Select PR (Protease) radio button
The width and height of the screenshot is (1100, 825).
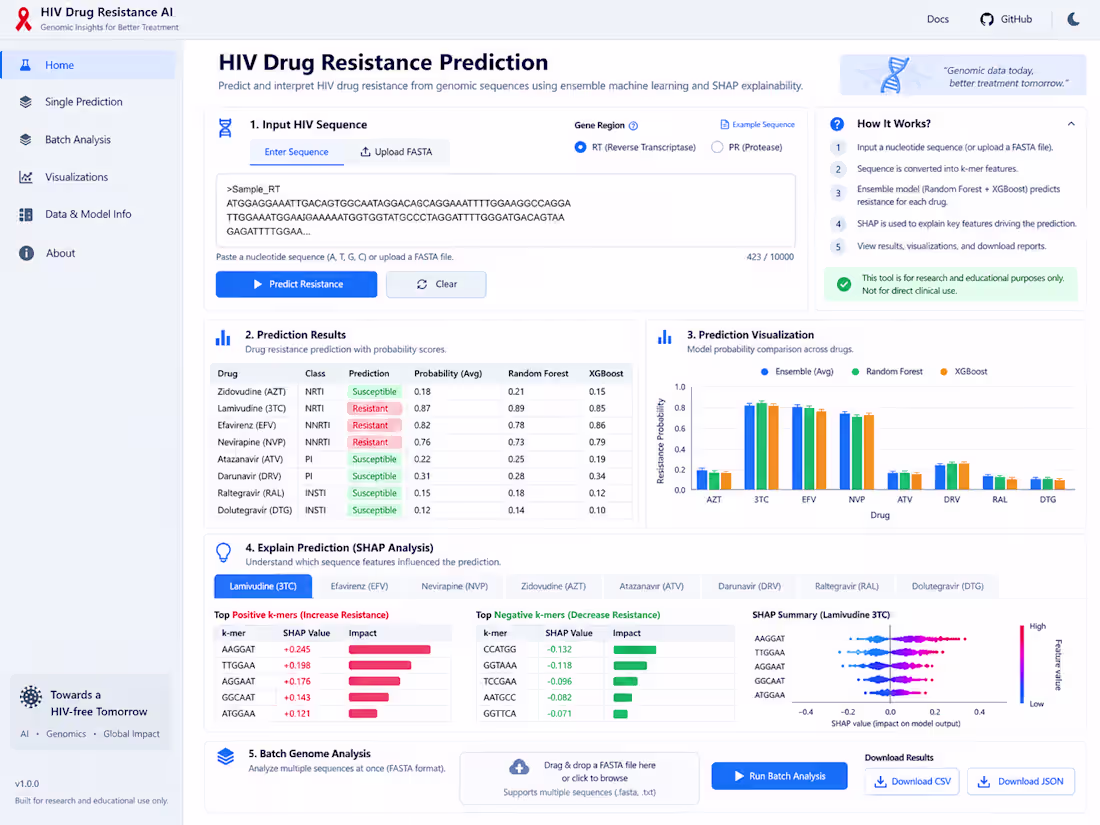(x=717, y=147)
